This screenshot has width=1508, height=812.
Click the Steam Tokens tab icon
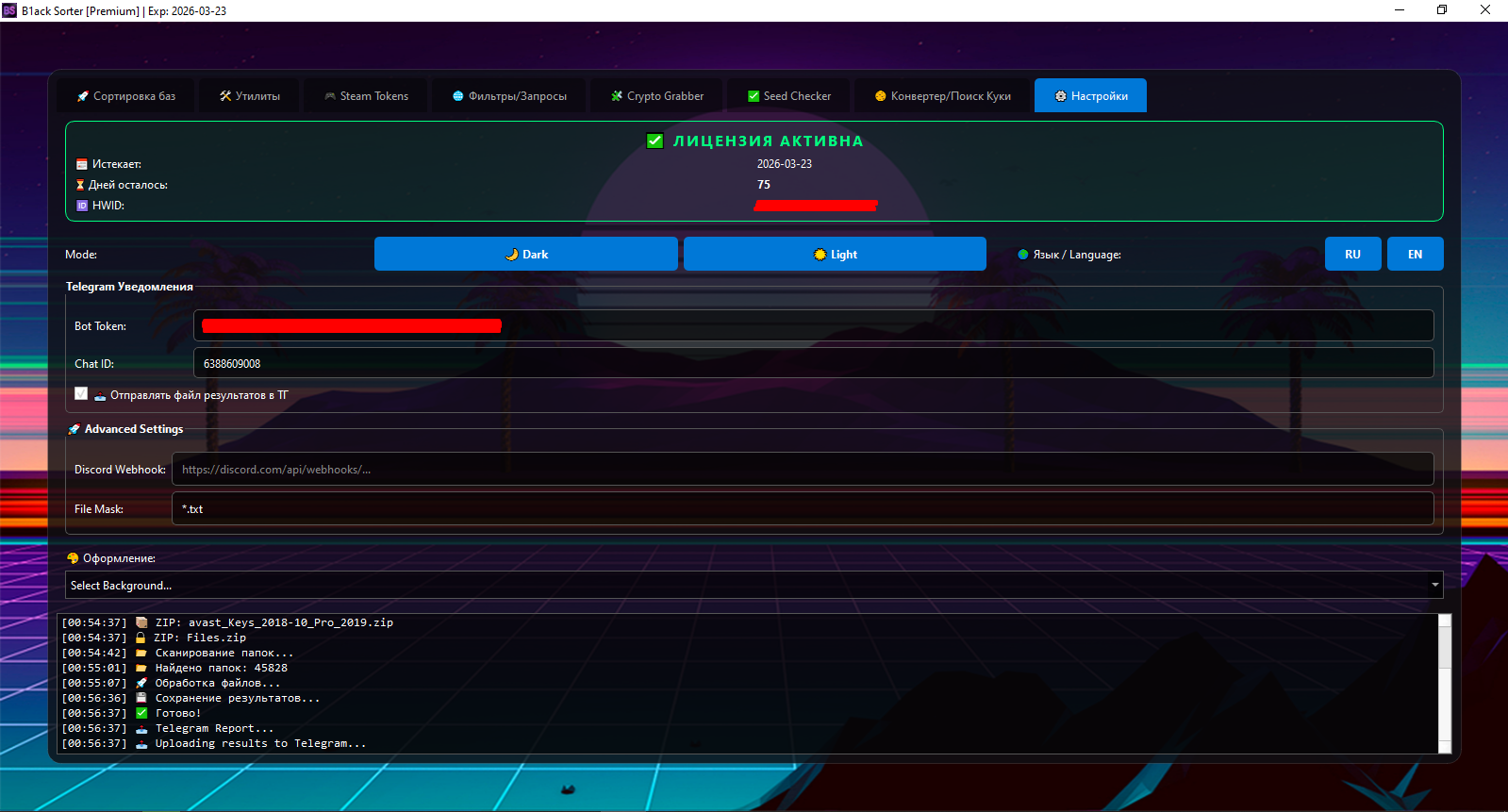point(330,96)
